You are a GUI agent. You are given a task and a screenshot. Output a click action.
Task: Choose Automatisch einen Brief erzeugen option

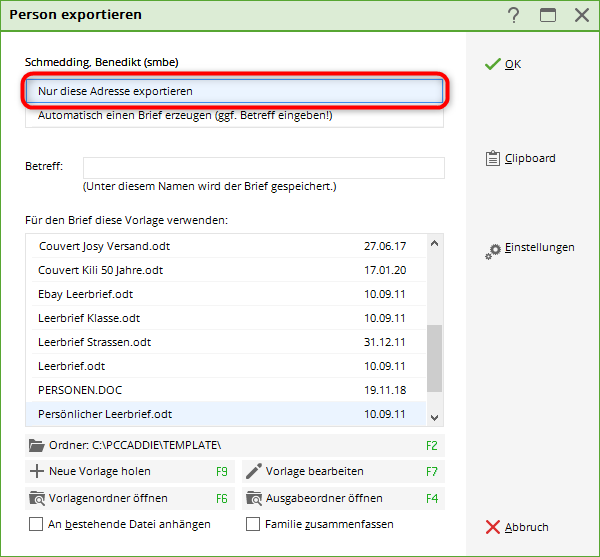click(x=234, y=116)
